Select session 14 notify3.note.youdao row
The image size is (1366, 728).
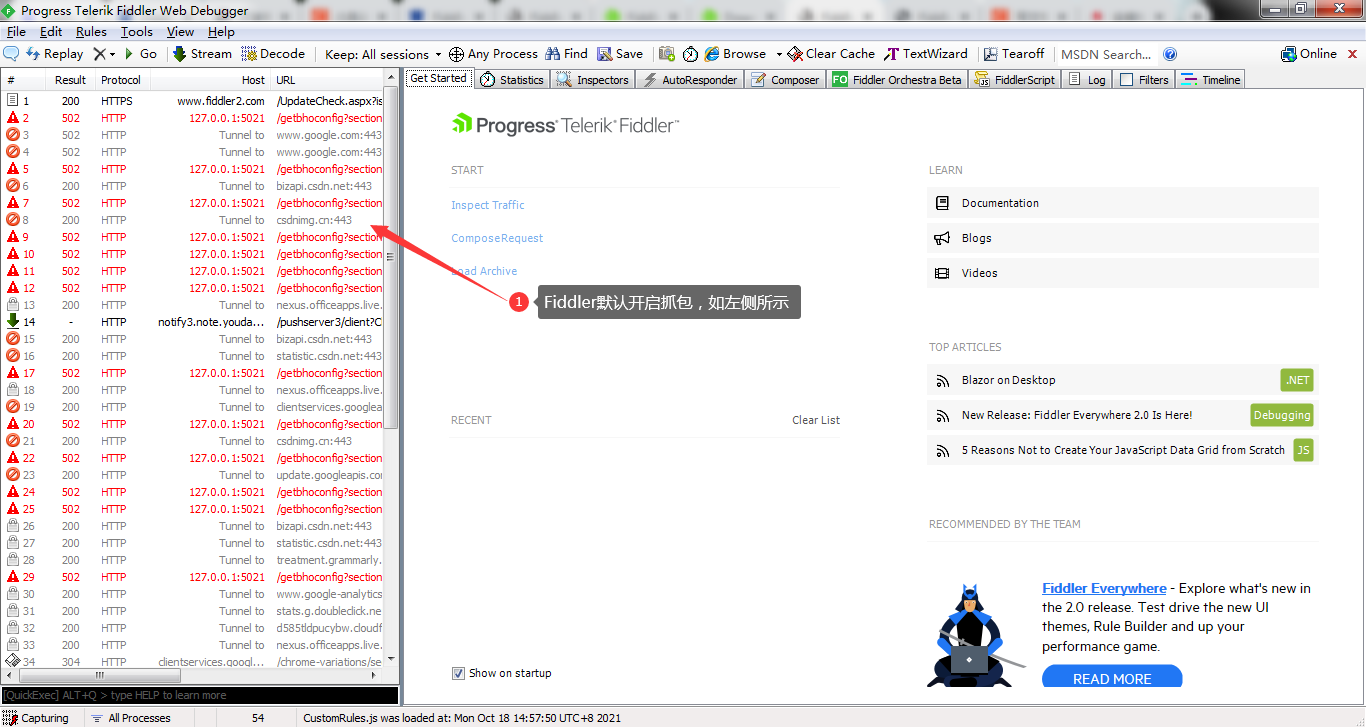(194, 322)
